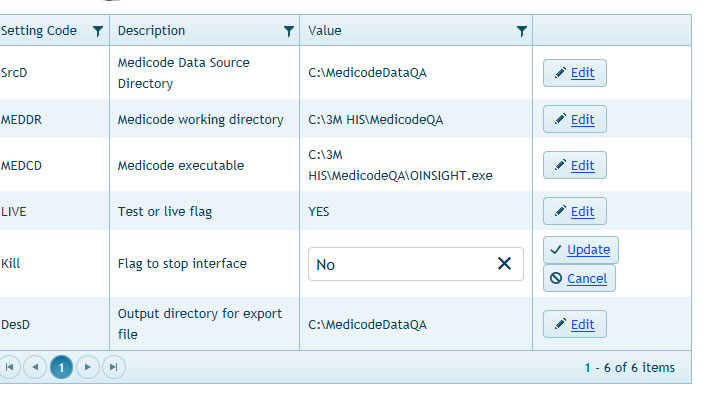Go to the first page
The image size is (712, 398).
click(10, 367)
